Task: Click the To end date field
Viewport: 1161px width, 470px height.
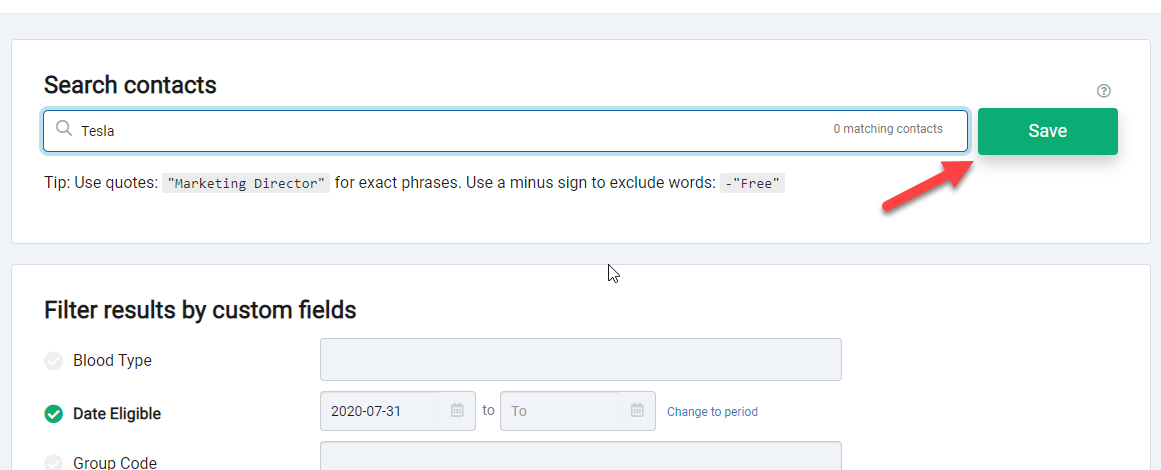Action: [x=578, y=411]
